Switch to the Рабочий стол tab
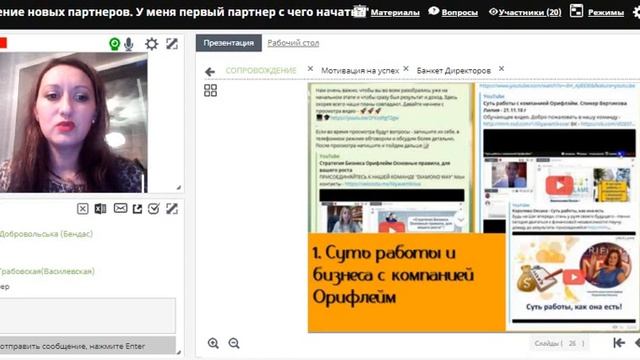The width and height of the screenshot is (640, 360). [293, 43]
